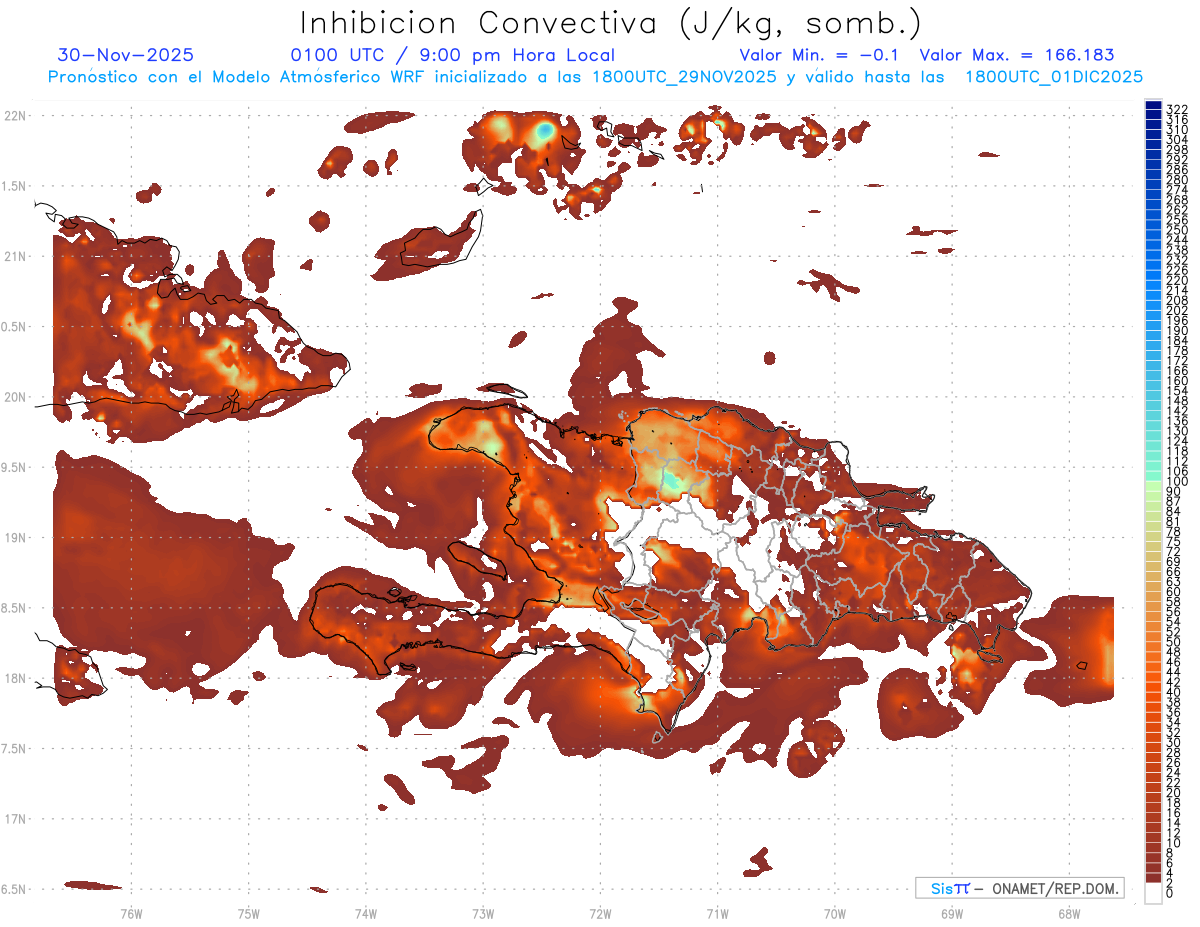Click the "0.5N" latitude label
Screen dimensions: 1200x927
[15, 327]
